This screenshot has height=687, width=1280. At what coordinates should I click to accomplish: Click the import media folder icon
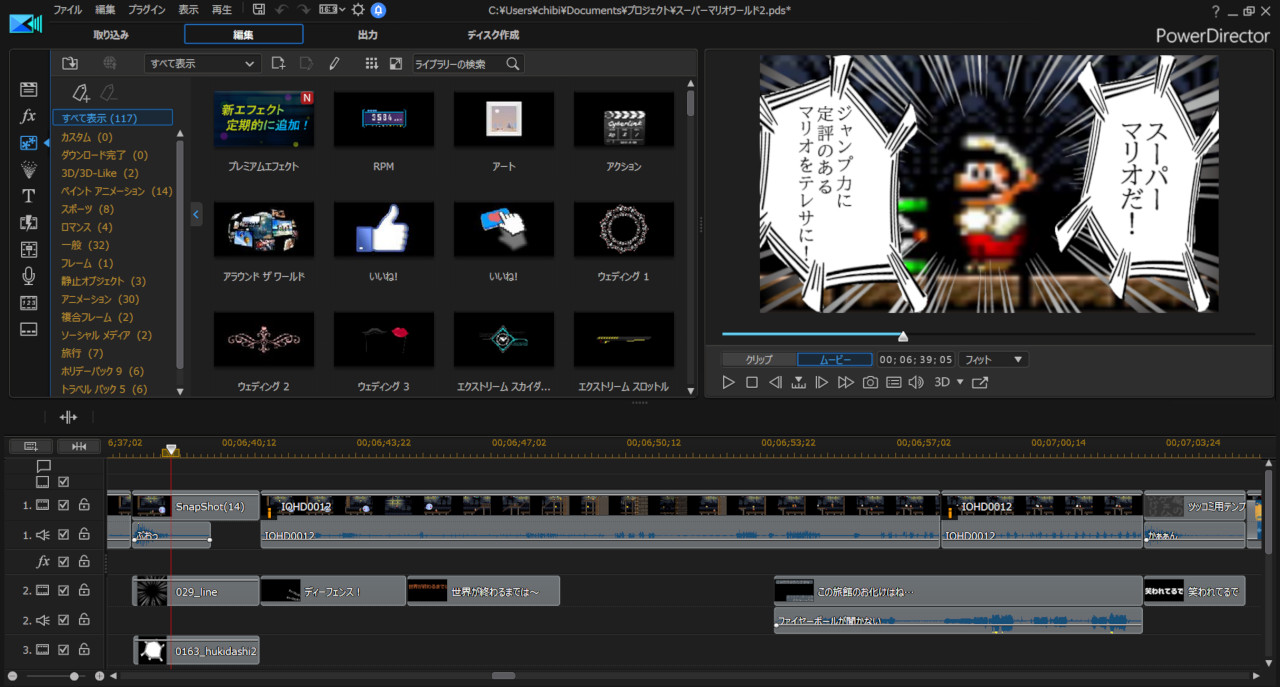pos(70,63)
